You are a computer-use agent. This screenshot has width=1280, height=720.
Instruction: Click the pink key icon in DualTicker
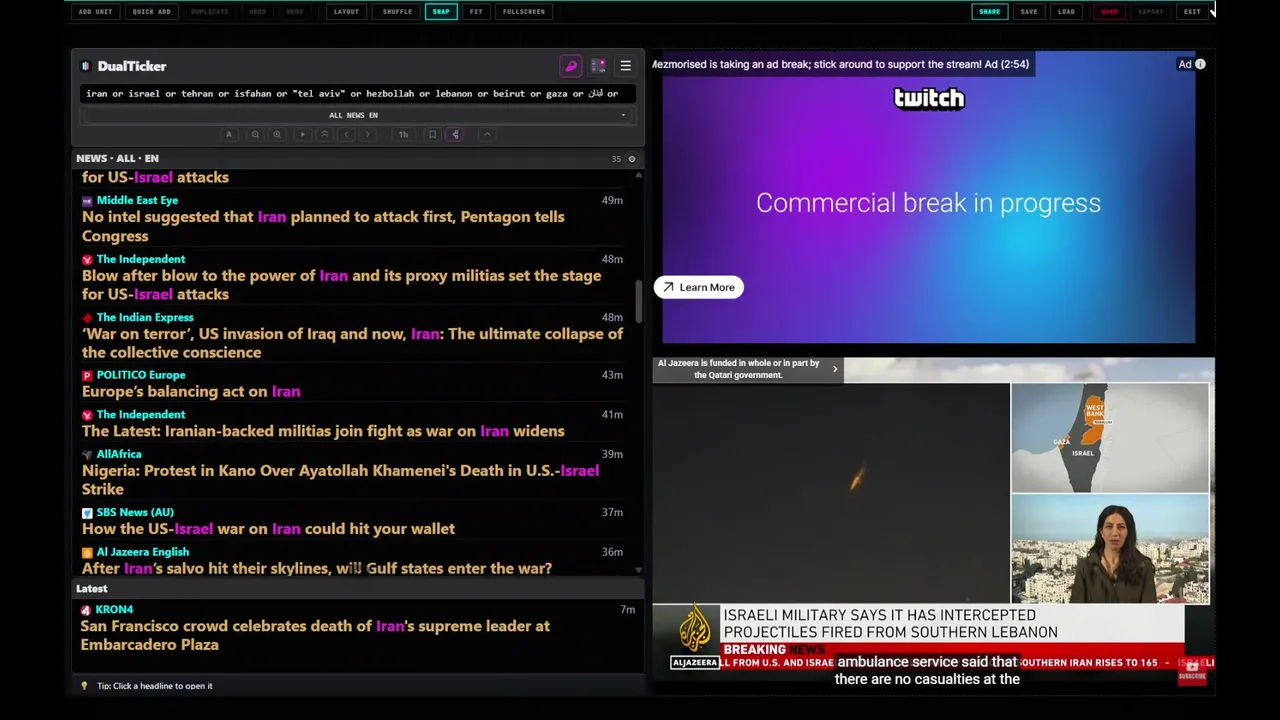pos(571,66)
